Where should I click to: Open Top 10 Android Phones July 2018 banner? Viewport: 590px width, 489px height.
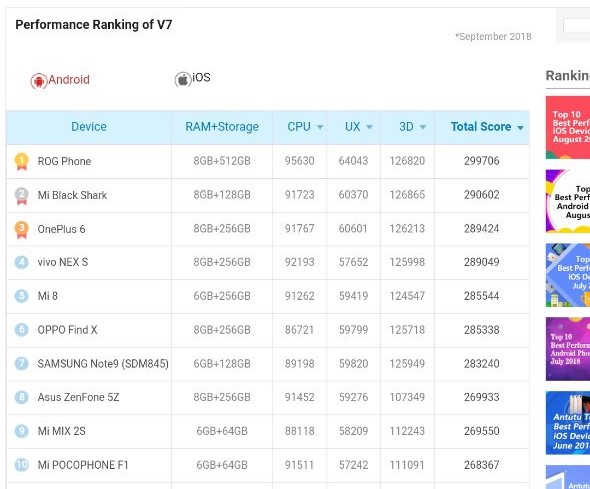point(568,349)
